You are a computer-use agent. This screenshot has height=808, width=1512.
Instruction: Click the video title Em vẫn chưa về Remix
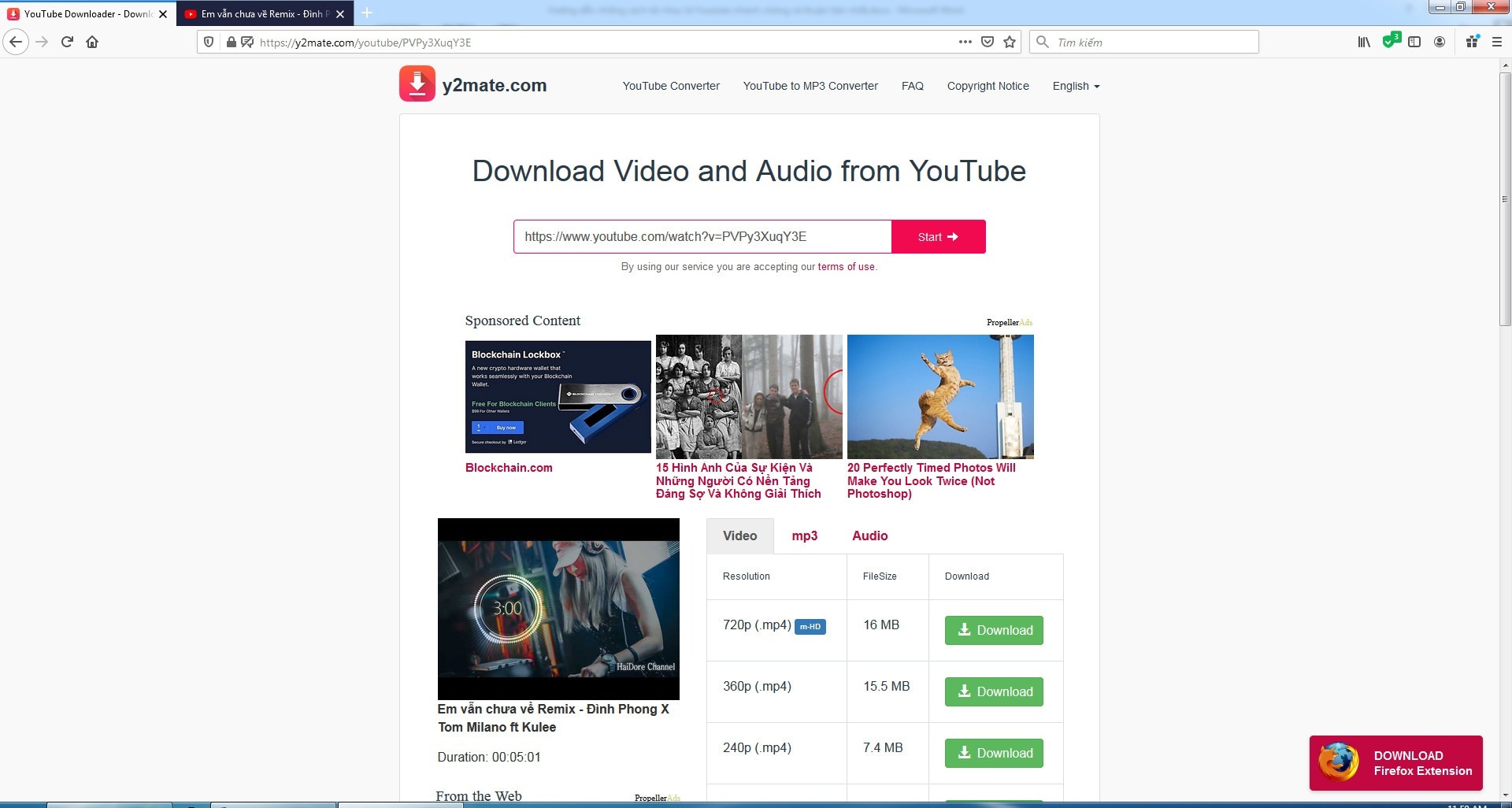click(x=554, y=717)
